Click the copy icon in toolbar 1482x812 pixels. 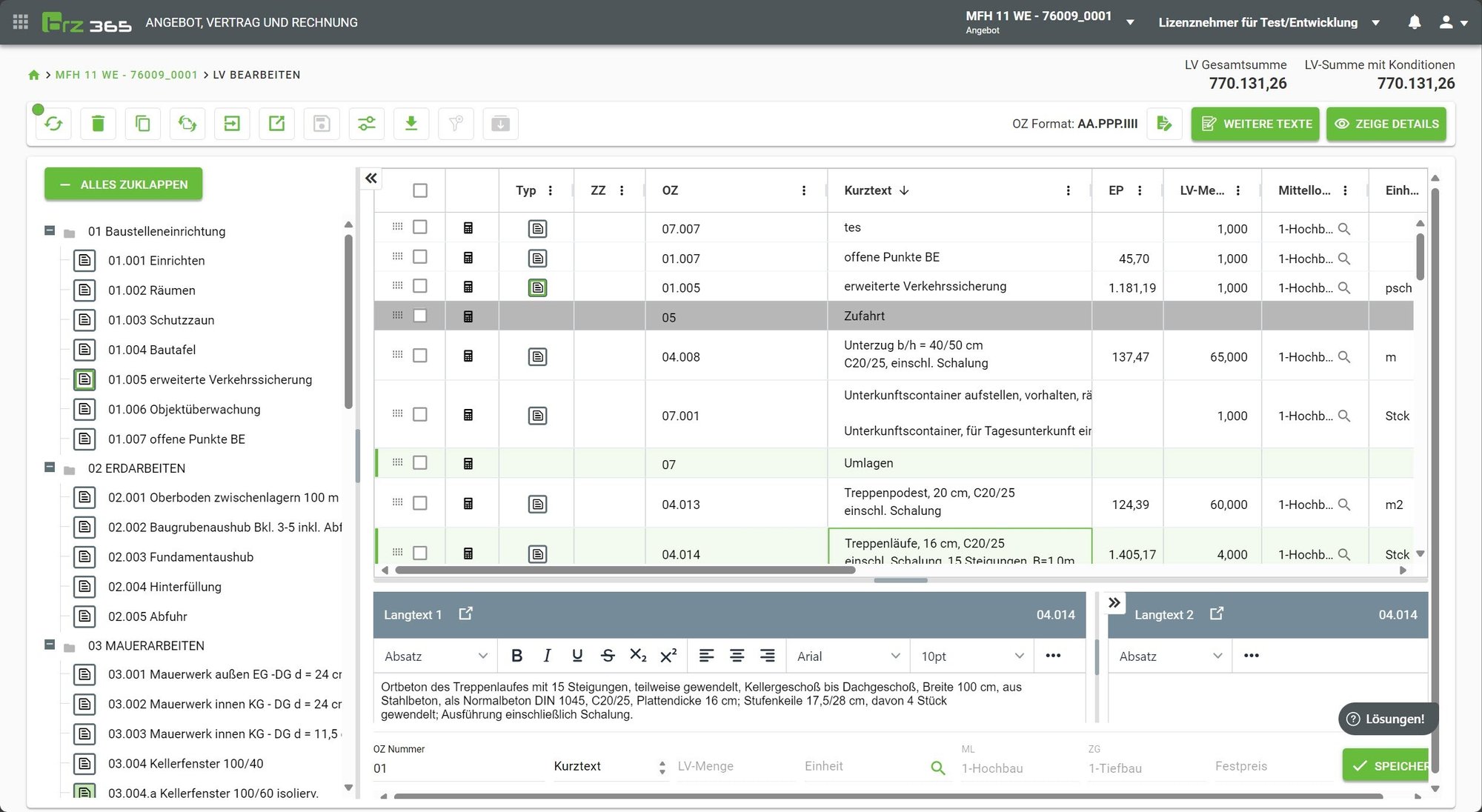(x=142, y=124)
